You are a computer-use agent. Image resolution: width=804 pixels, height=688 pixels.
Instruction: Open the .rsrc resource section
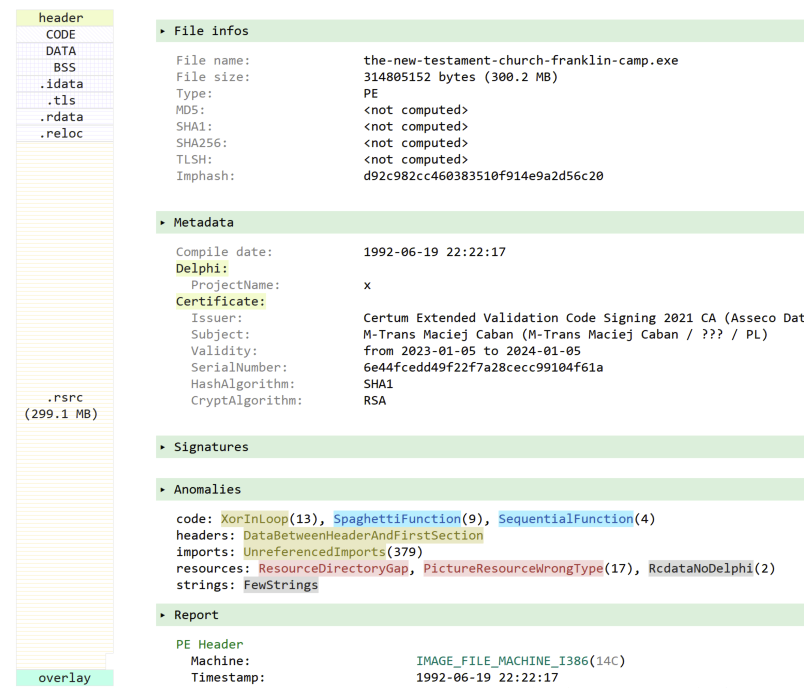pyautogui.click(x=64, y=397)
